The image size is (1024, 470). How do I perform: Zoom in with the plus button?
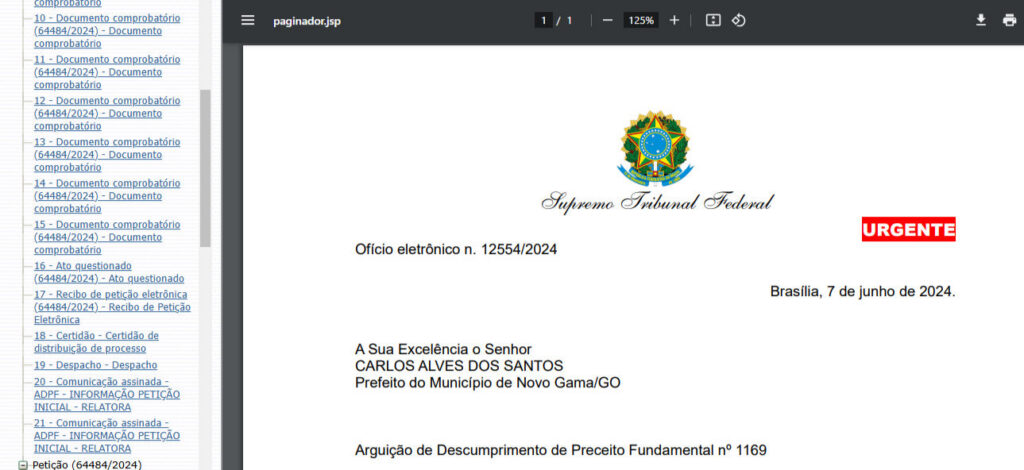pyautogui.click(x=674, y=21)
